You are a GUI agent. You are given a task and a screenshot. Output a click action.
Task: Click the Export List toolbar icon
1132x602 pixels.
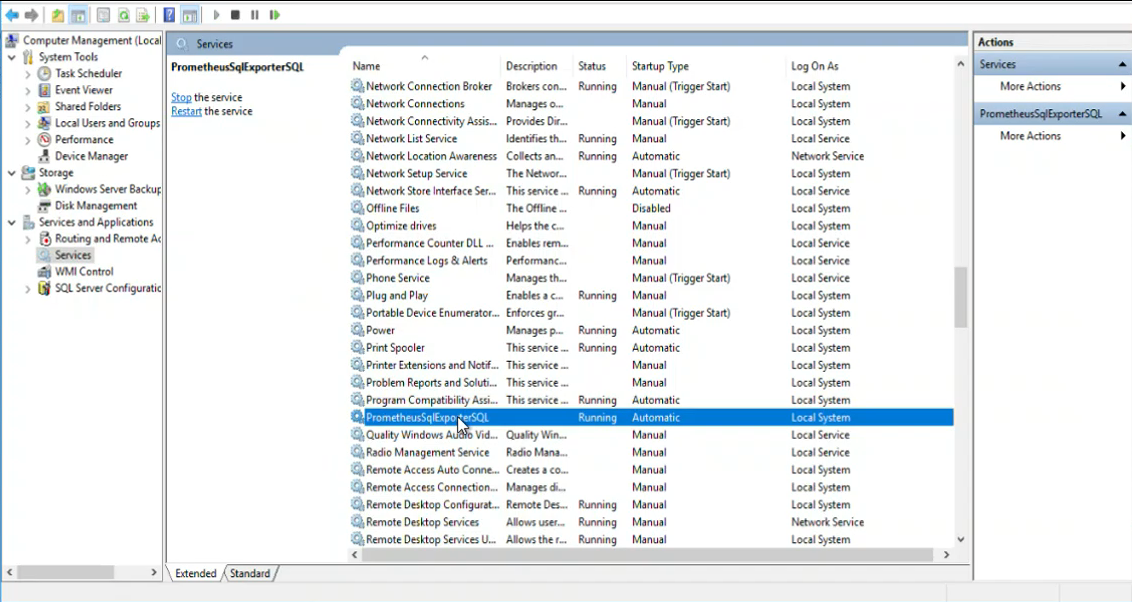(x=143, y=14)
